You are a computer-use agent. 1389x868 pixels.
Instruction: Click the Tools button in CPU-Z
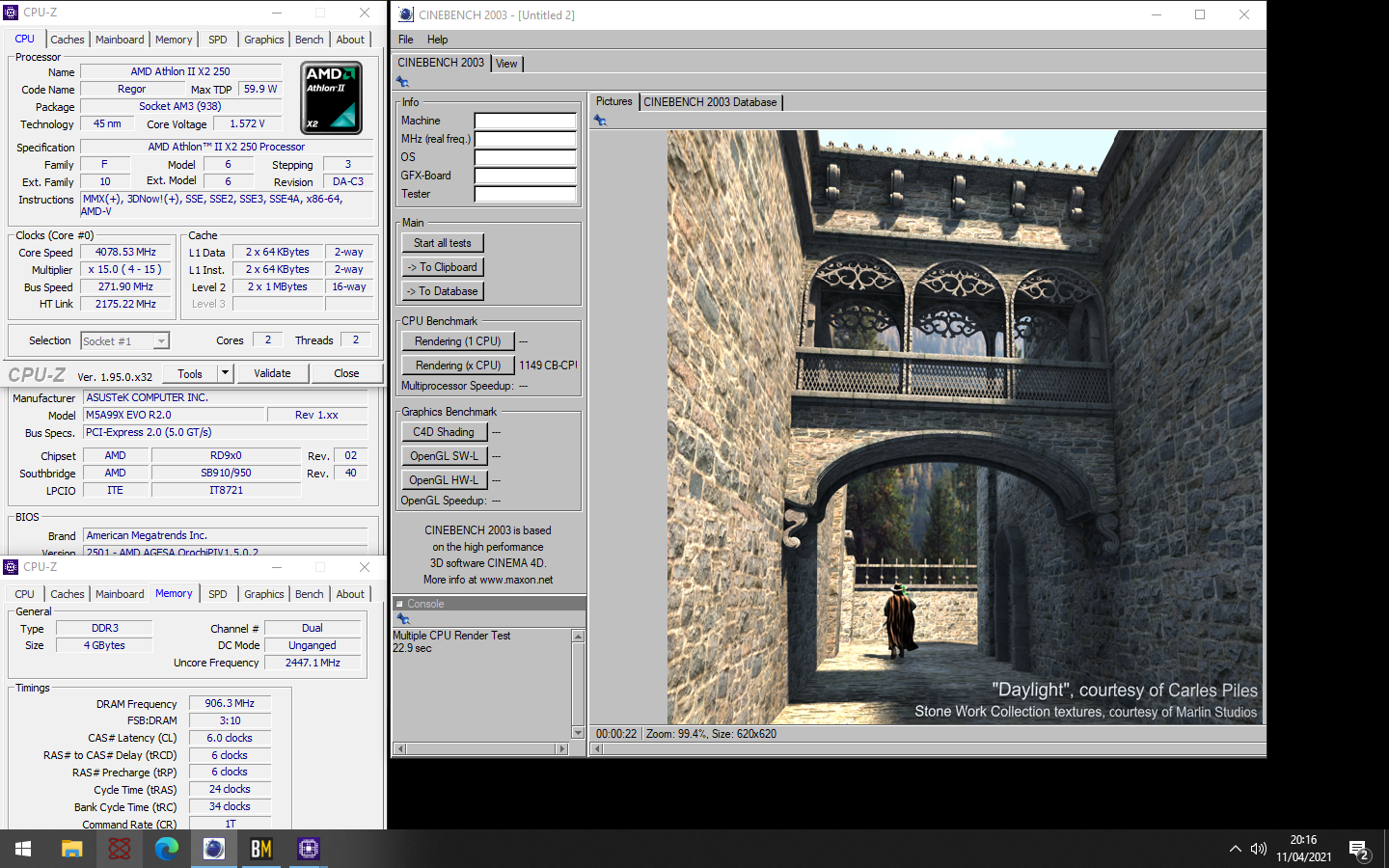pyautogui.click(x=190, y=373)
